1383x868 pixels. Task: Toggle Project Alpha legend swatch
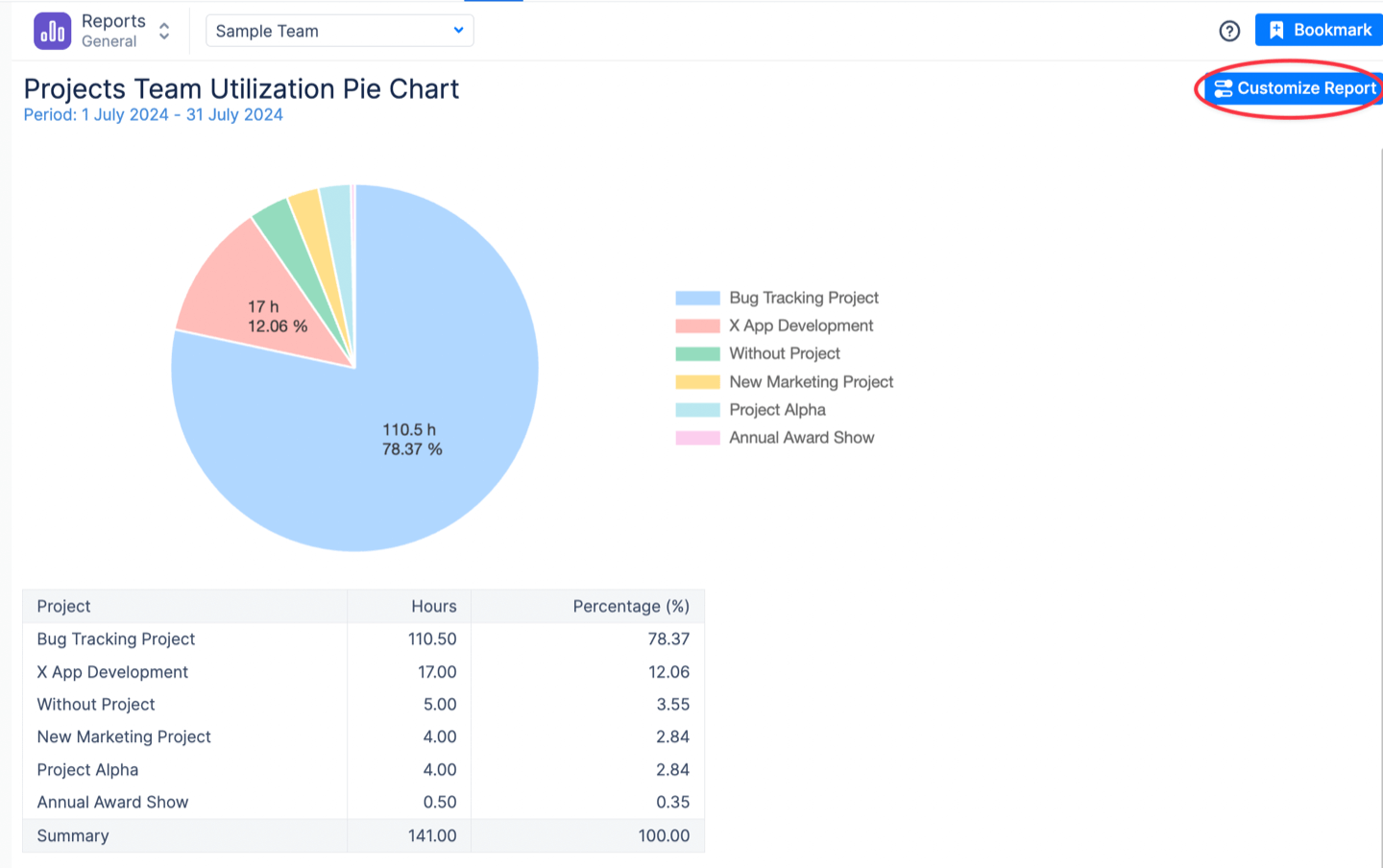click(x=697, y=410)
